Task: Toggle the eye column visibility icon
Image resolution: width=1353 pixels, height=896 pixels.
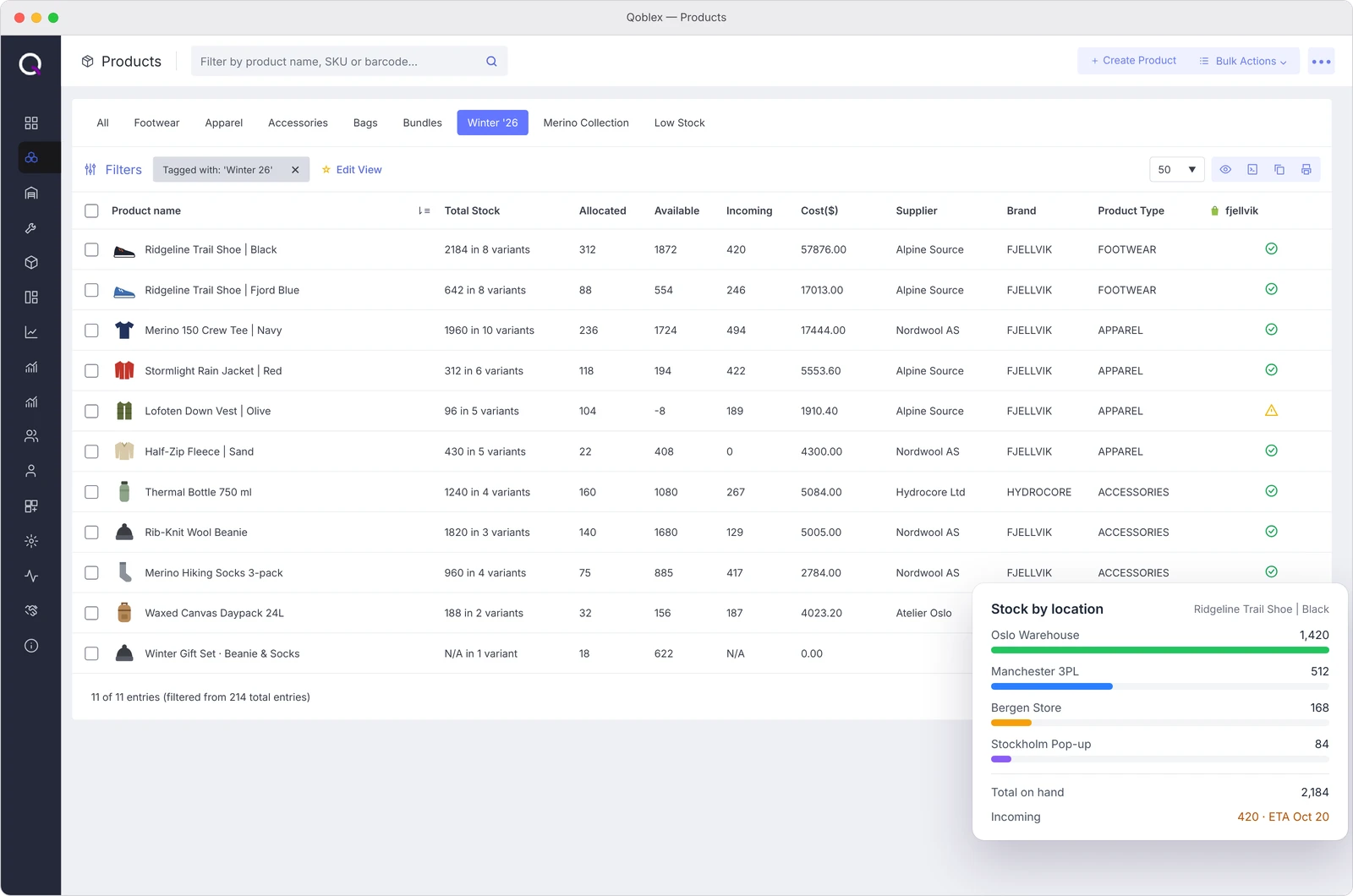Action: tap(1225, 170)
